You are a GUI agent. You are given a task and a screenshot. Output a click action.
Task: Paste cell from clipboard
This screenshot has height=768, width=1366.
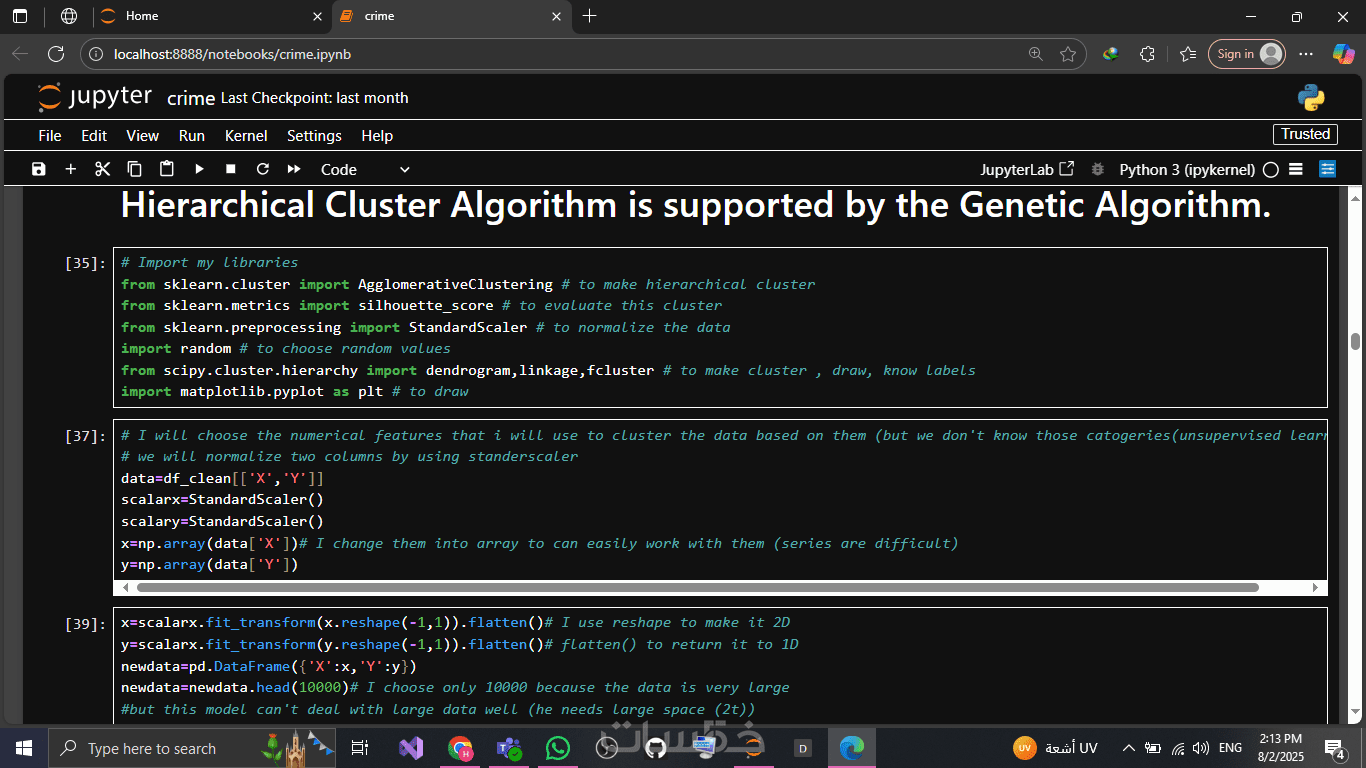coord(167,169)
